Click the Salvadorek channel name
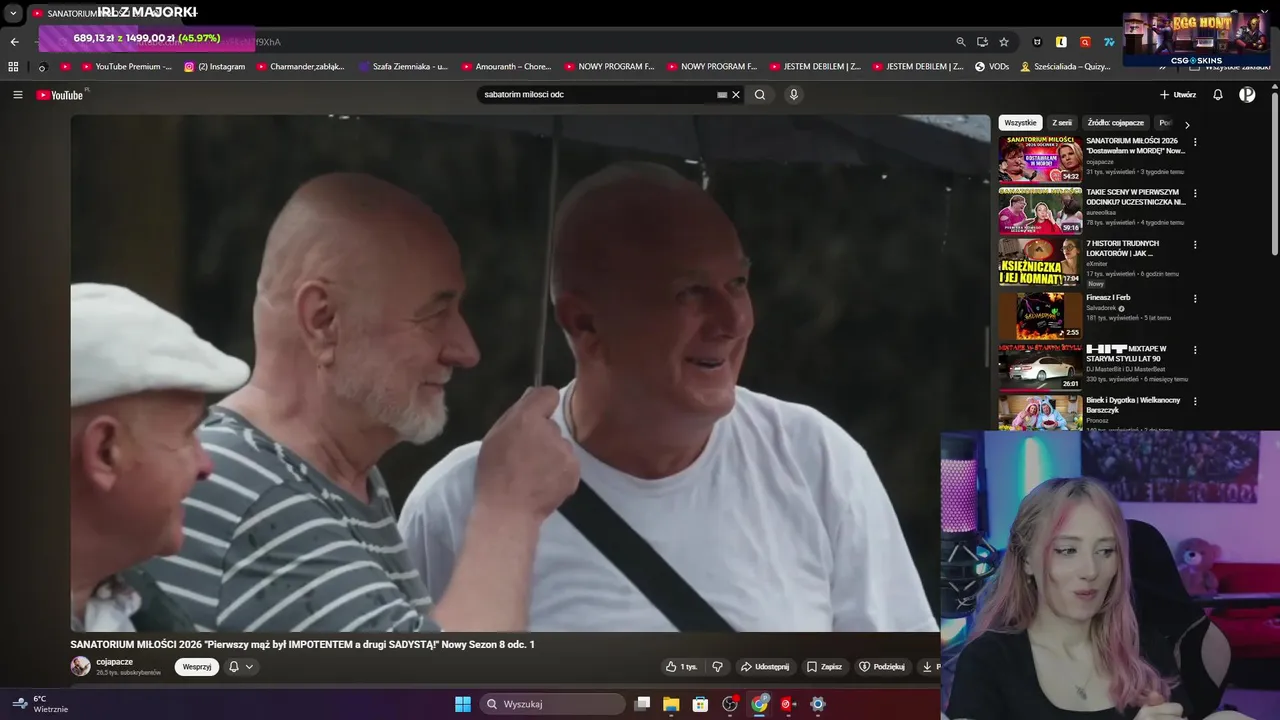Viewport: 1280px width, 720px height. (1101, 308)
